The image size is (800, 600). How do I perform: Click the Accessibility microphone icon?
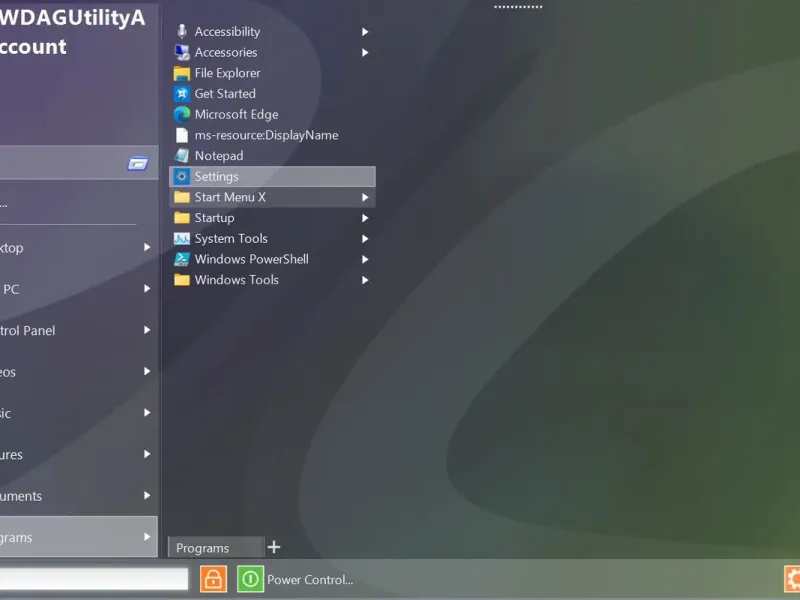coord(182,32)
